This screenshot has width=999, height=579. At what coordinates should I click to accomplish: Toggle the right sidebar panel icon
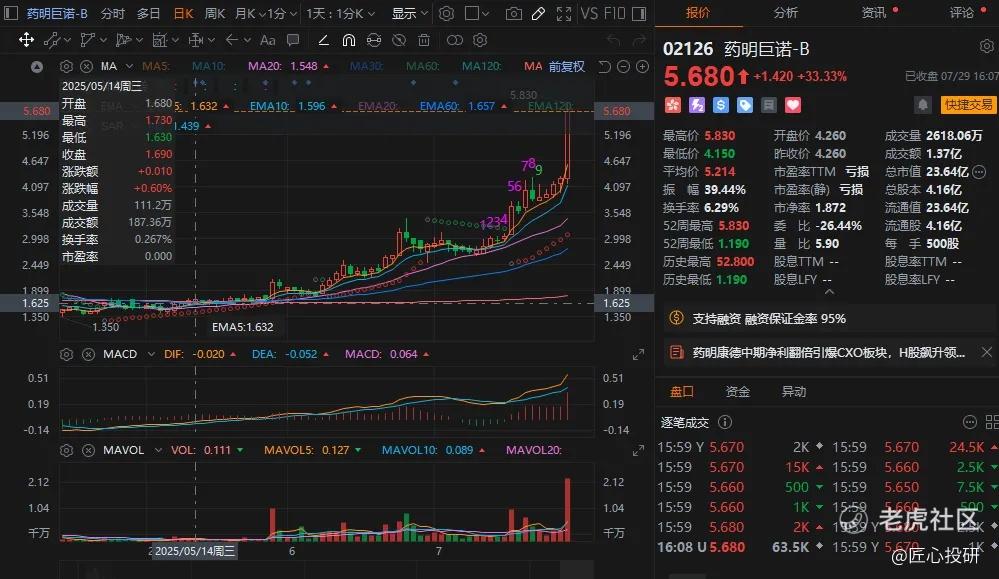point(640,13)
